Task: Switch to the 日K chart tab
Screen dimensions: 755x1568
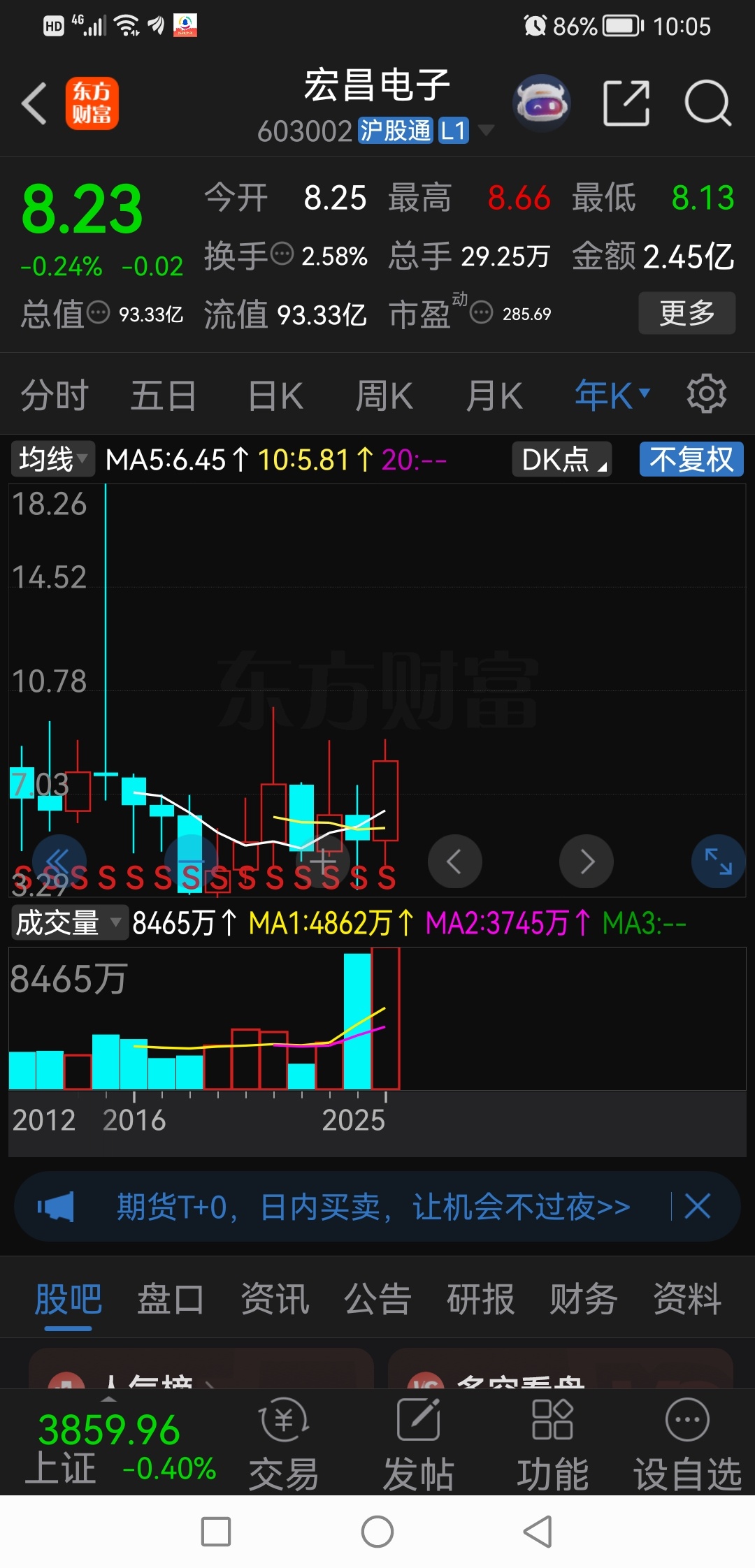Action: pyautogui.click(x=276, y=395)
